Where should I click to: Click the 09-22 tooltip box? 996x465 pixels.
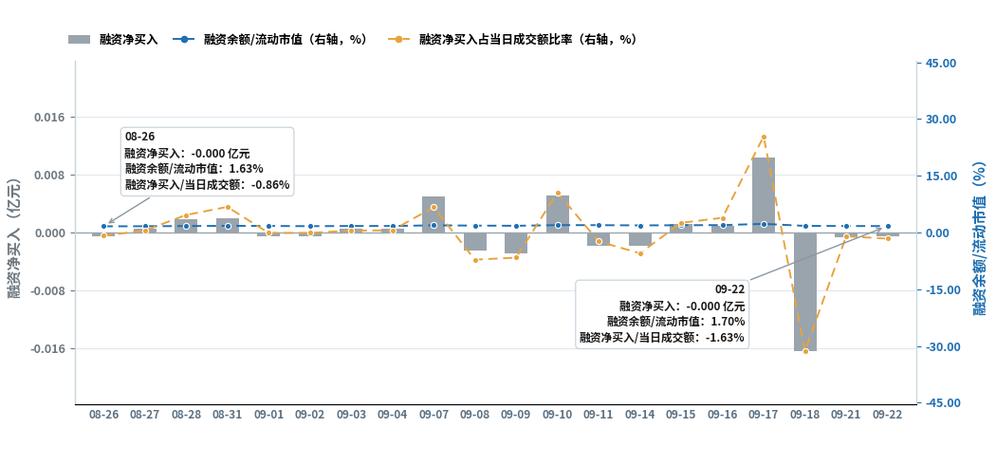tap(663, 313)
